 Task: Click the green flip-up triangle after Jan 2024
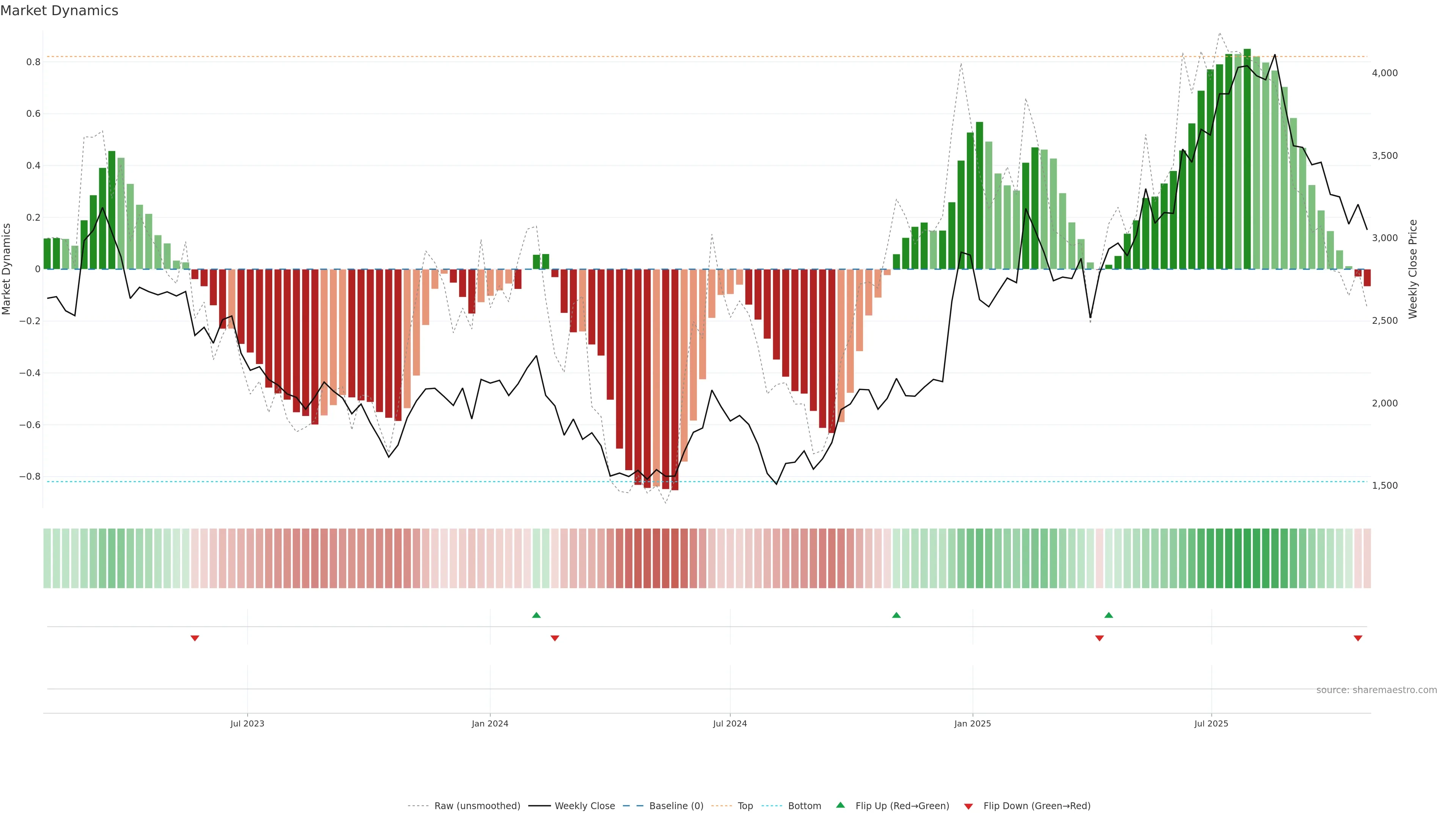(x=537, y=615)
